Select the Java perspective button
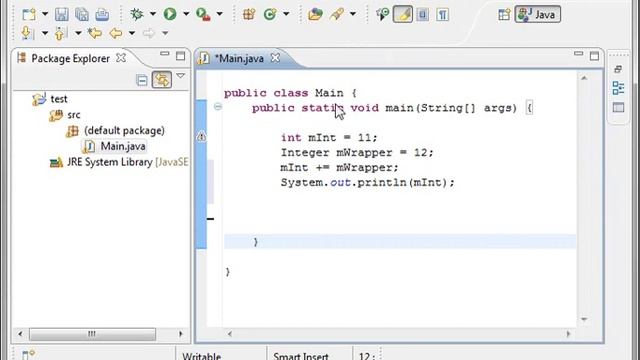The width and height of the screenshot is (640, 360). coord(538,14)
